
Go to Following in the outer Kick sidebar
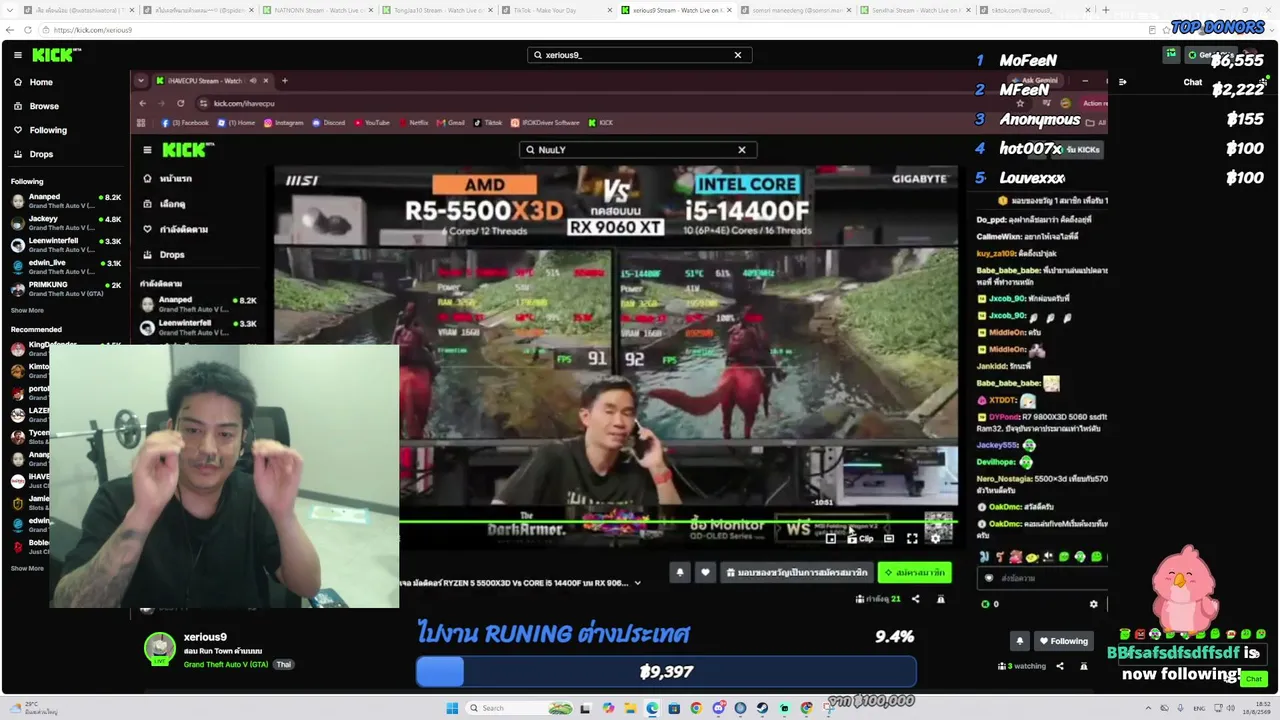tap(48, 130)
